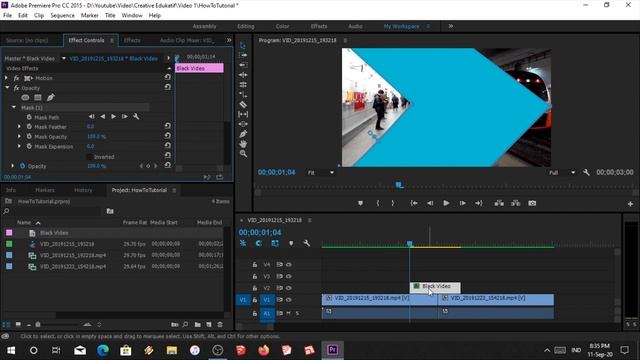Select the Zoom tool in tools panel
This screenshot has width=640, height=360.
tap(243, 153)
